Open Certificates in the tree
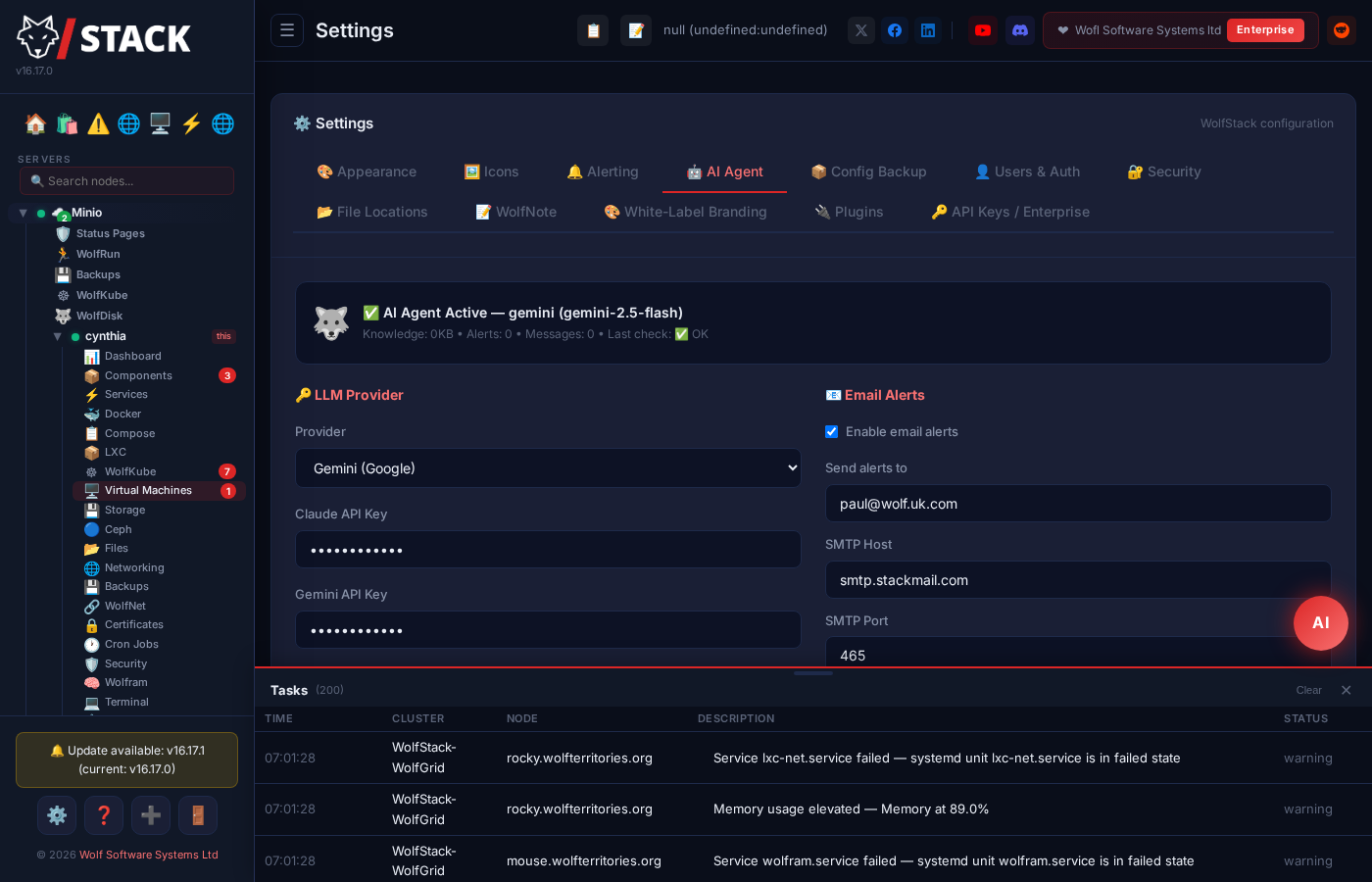The width and height of the screenshot is (1372, 882). pyautogui.click(x=133, y=624)
